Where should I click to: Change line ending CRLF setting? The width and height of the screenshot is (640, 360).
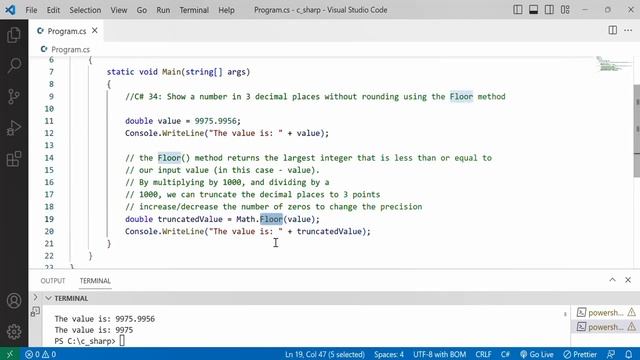tap(483, 354)
